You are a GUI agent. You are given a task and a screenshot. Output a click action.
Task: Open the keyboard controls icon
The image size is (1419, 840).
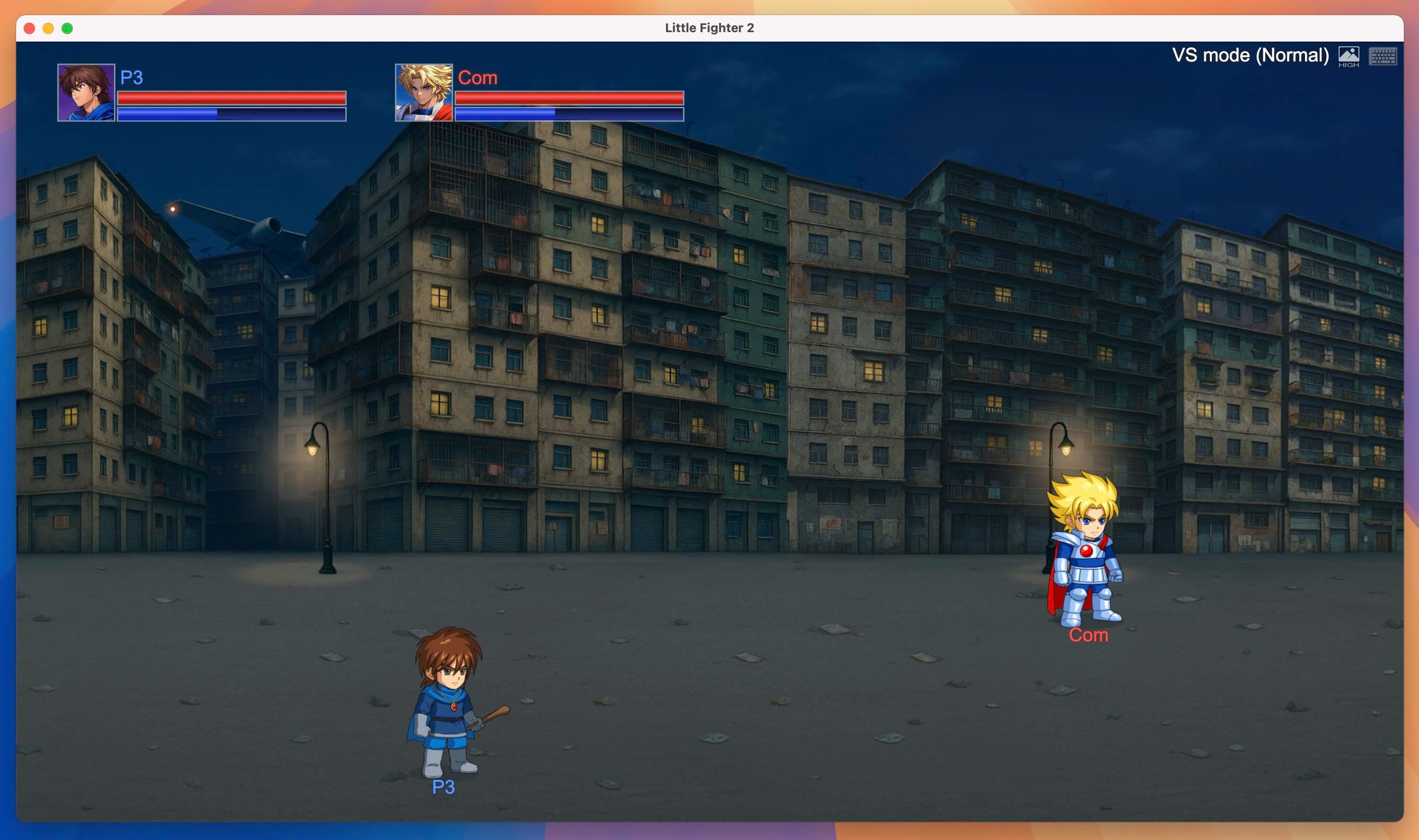(x=1382, y=56)
